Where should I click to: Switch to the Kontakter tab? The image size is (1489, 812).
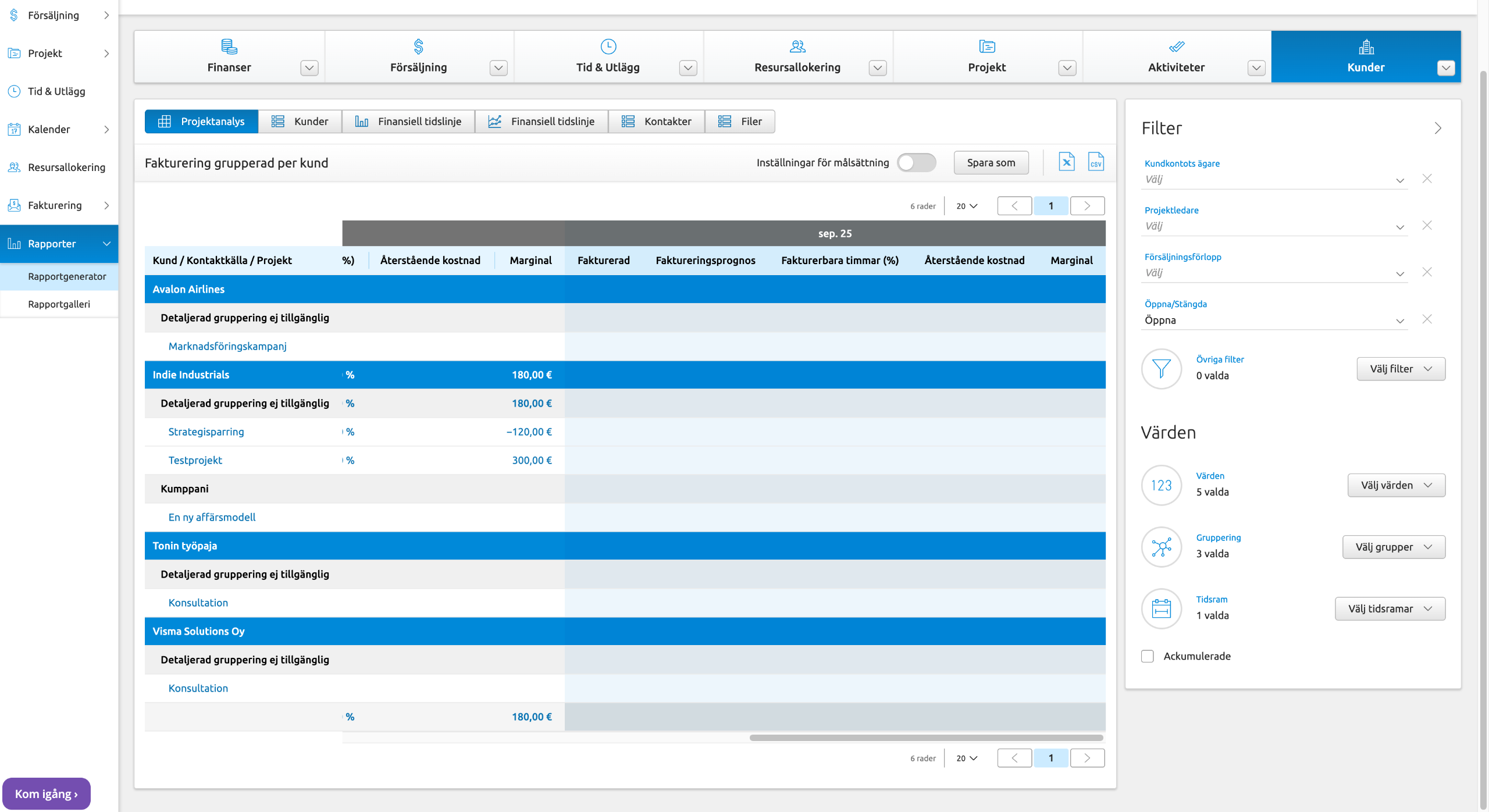pyautogui.click(x=657, y=122)
